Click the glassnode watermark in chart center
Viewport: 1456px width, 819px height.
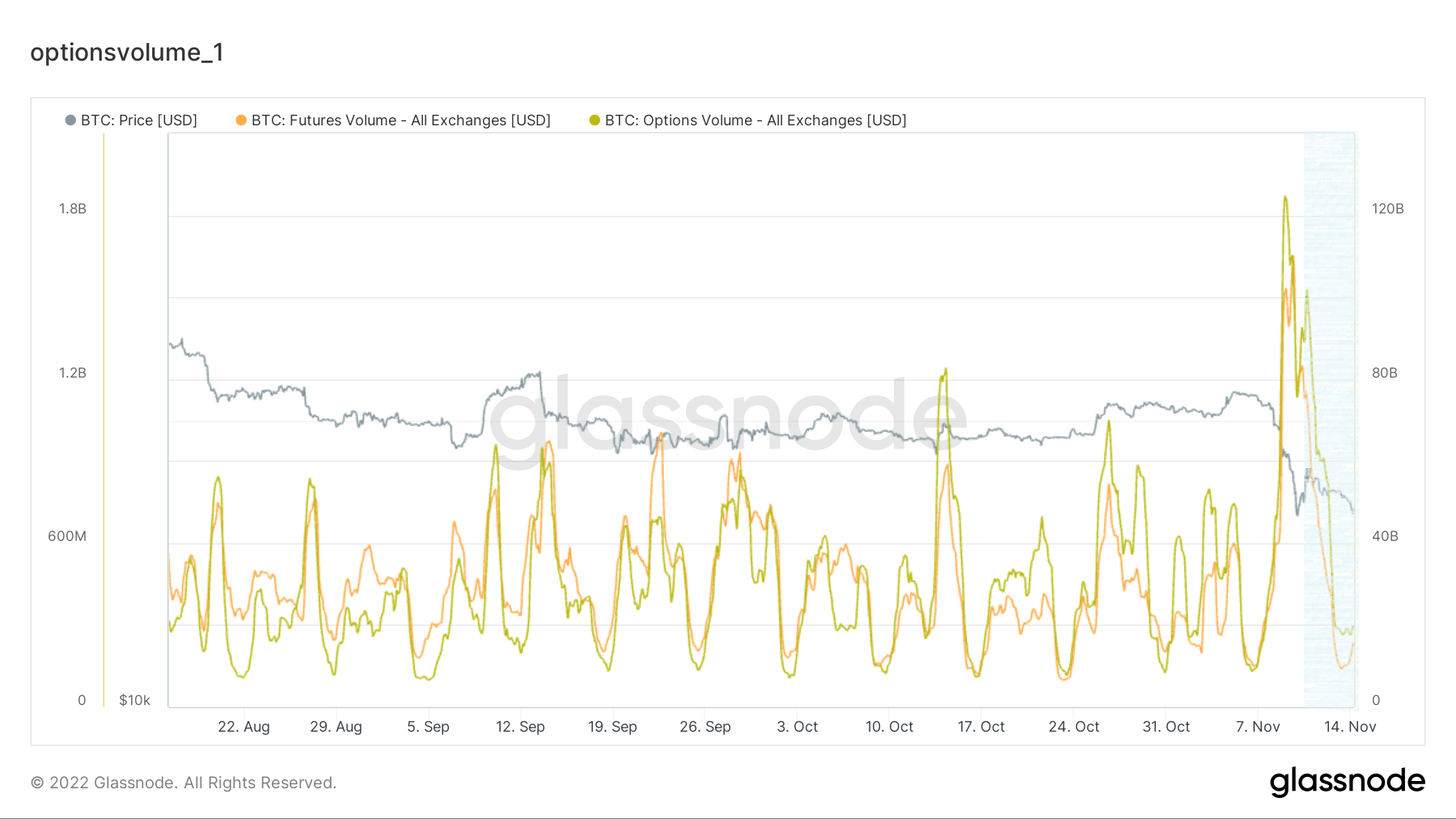pos(728,418)
